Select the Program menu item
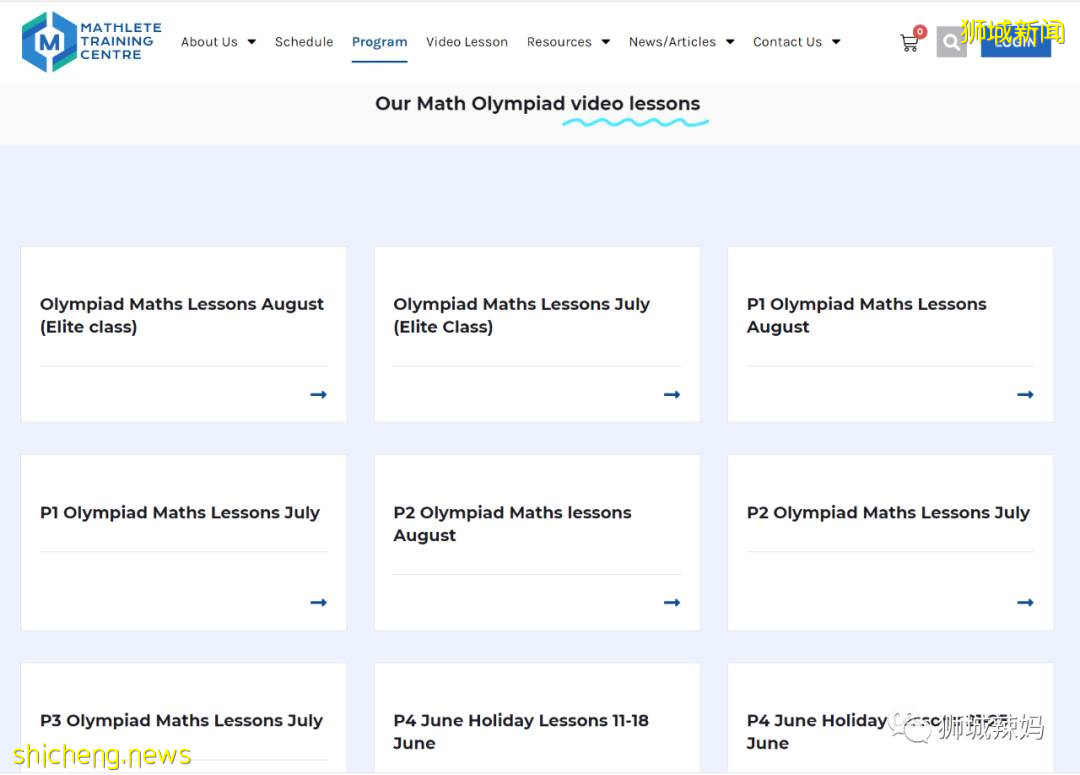This screenshot has height=775, width=1080. point(379,42)
